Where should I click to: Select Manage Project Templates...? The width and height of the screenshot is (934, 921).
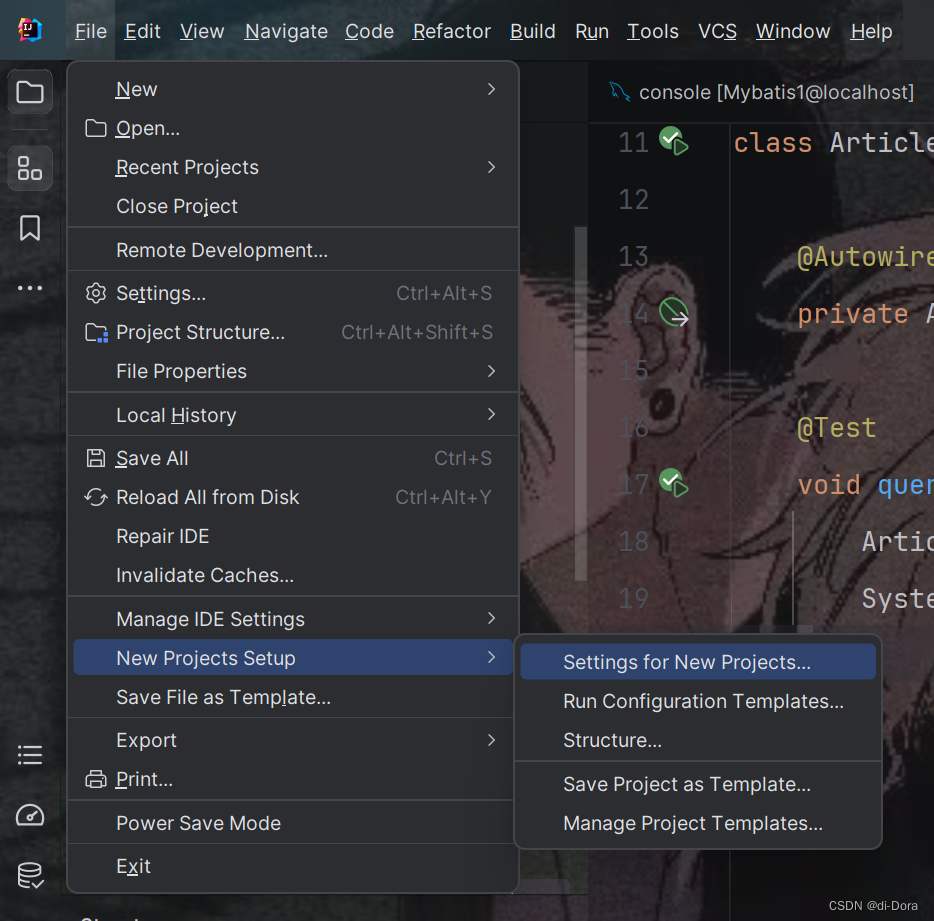698,823
